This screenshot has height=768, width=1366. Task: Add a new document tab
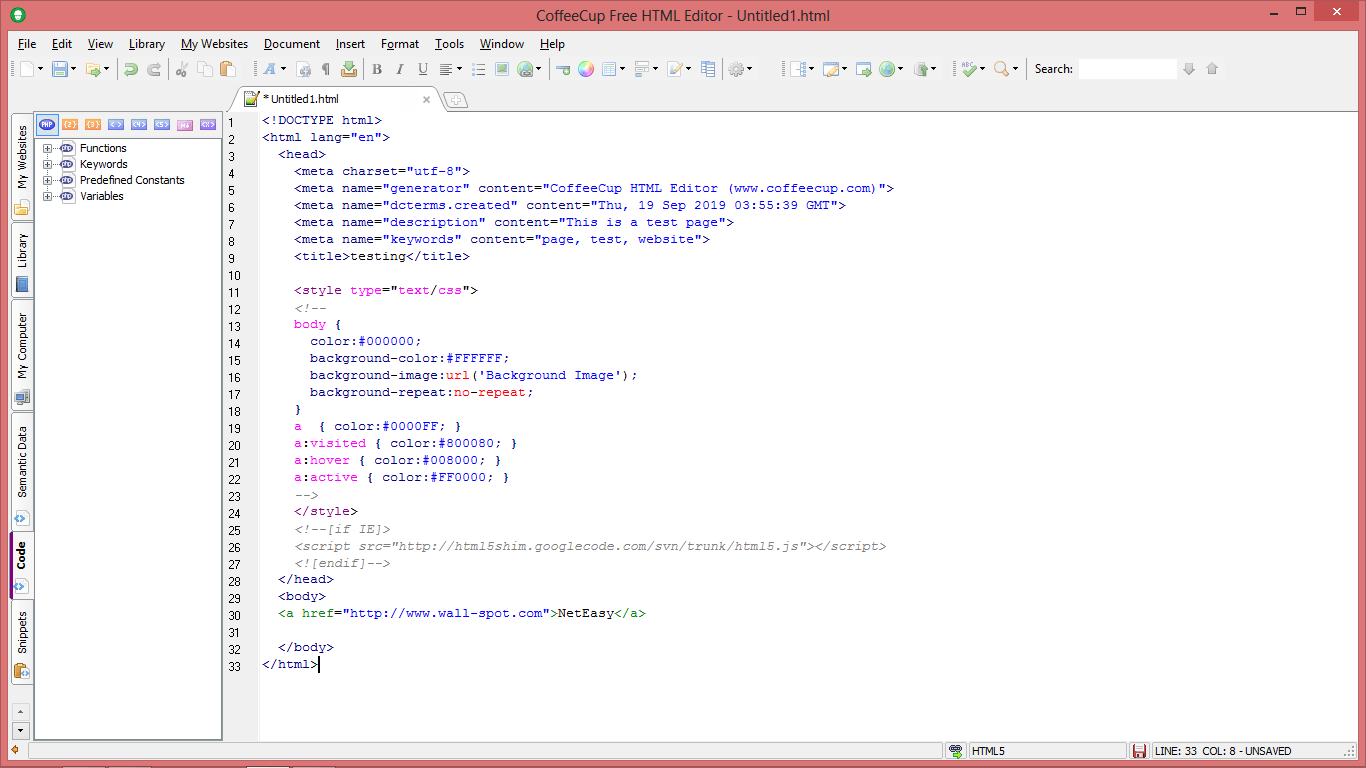coord(455,100)
